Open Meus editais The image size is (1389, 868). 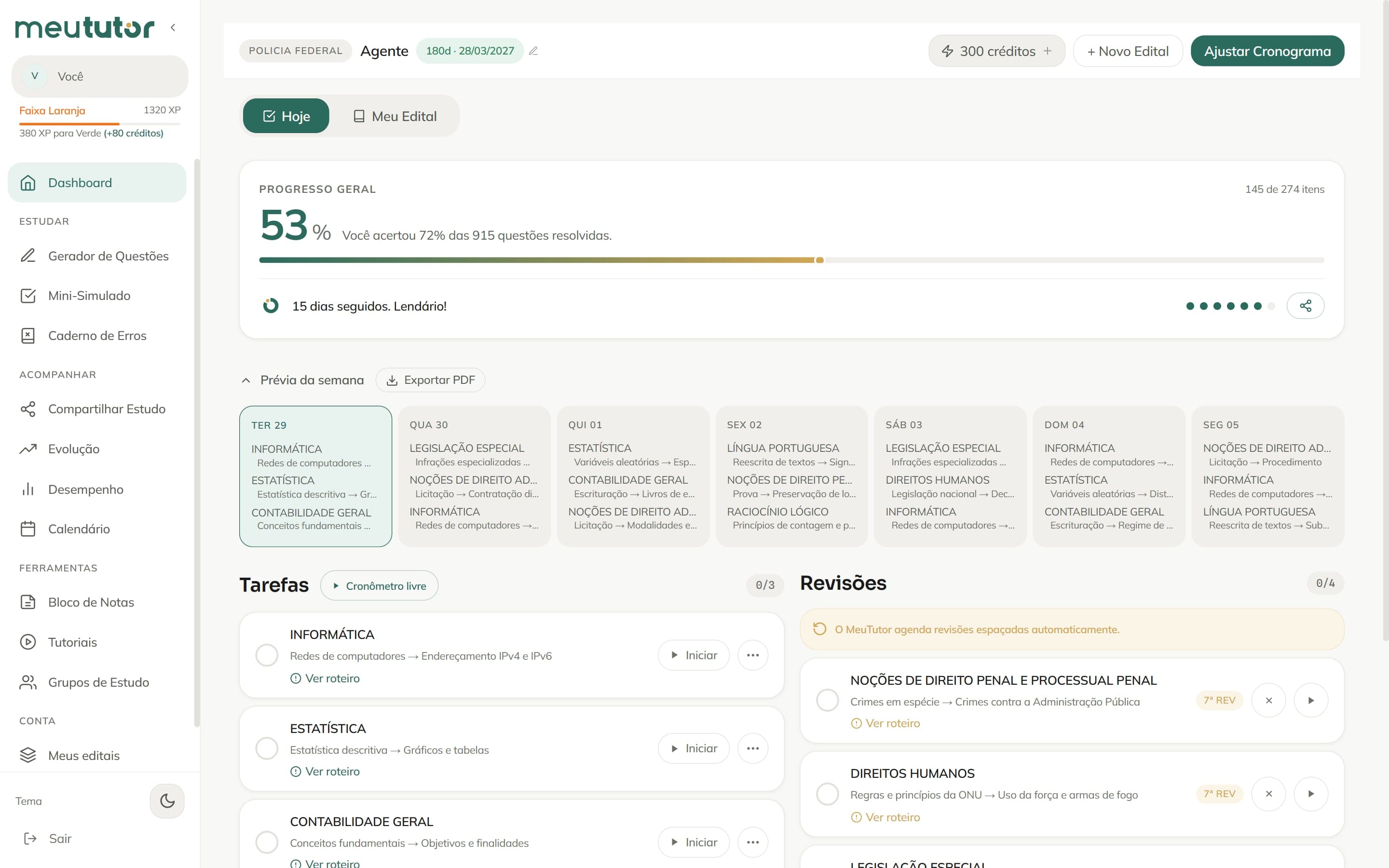(97, 756)
